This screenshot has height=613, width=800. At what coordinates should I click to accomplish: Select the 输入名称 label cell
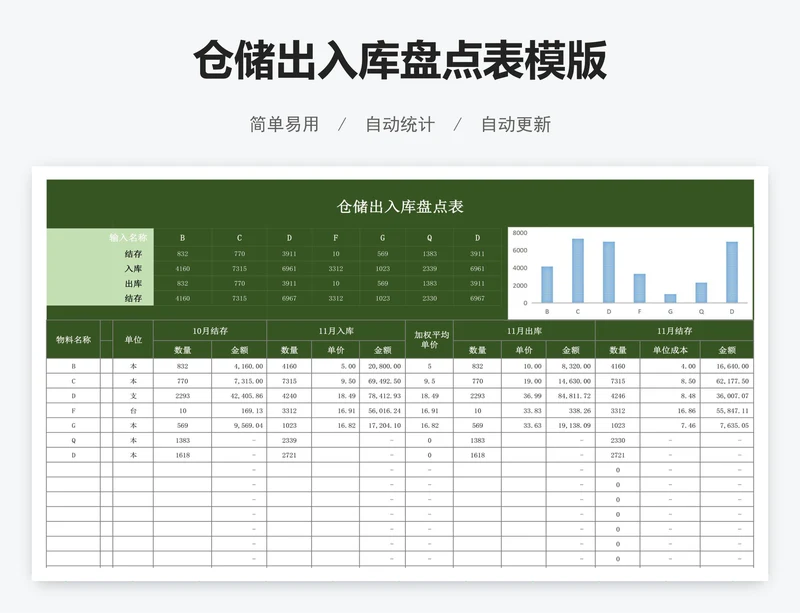100,237
